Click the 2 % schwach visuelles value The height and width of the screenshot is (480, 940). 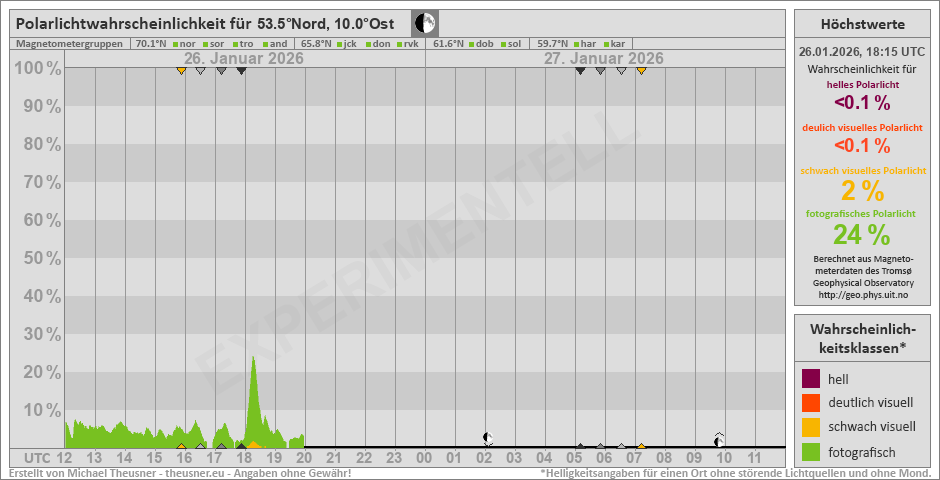(848, 191)
